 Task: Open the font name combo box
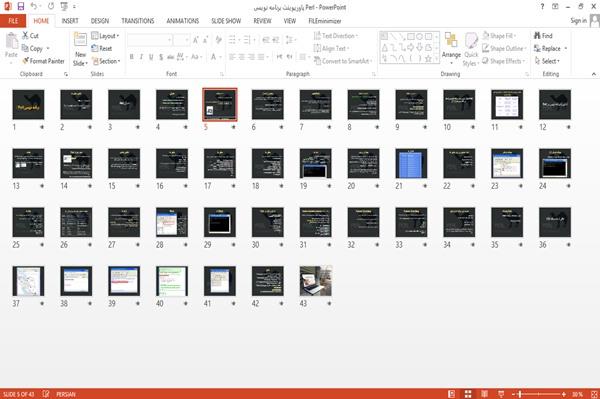coord(149,40)
